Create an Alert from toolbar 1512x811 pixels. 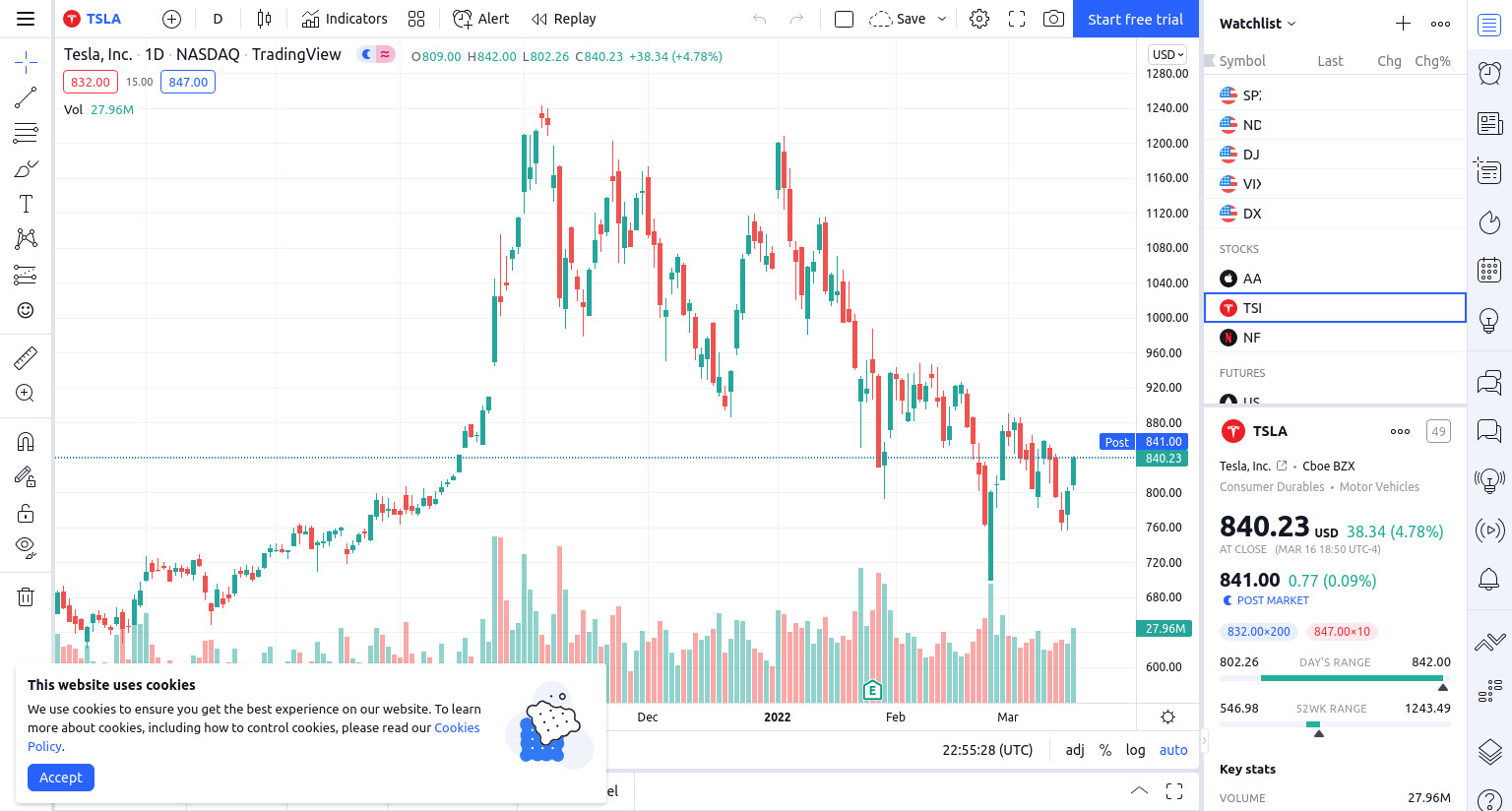[x=481, y=19]
